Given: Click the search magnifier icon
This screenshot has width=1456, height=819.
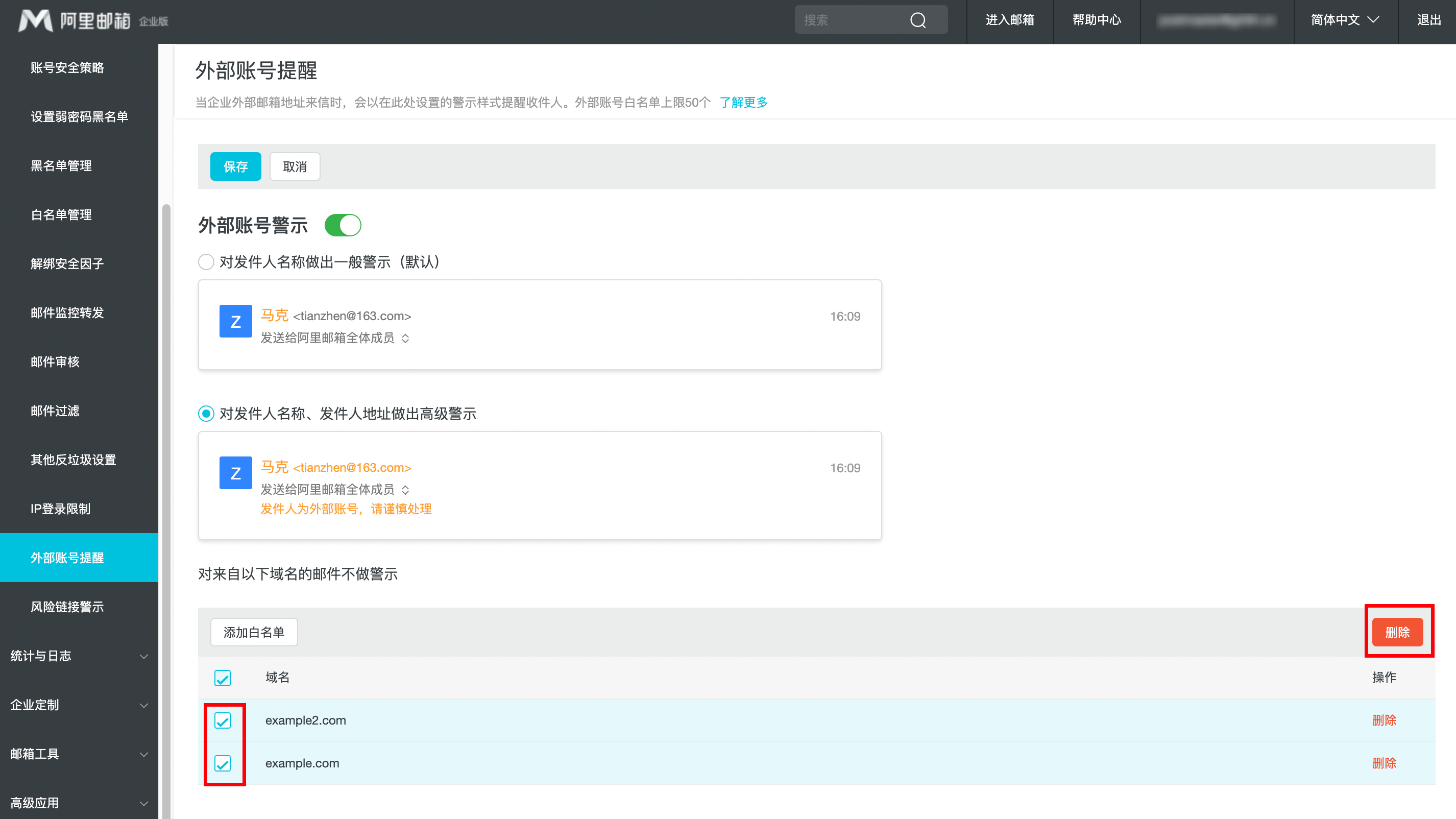Looking at the screenshot, I should pyautogui.click(x=918, y=20).
